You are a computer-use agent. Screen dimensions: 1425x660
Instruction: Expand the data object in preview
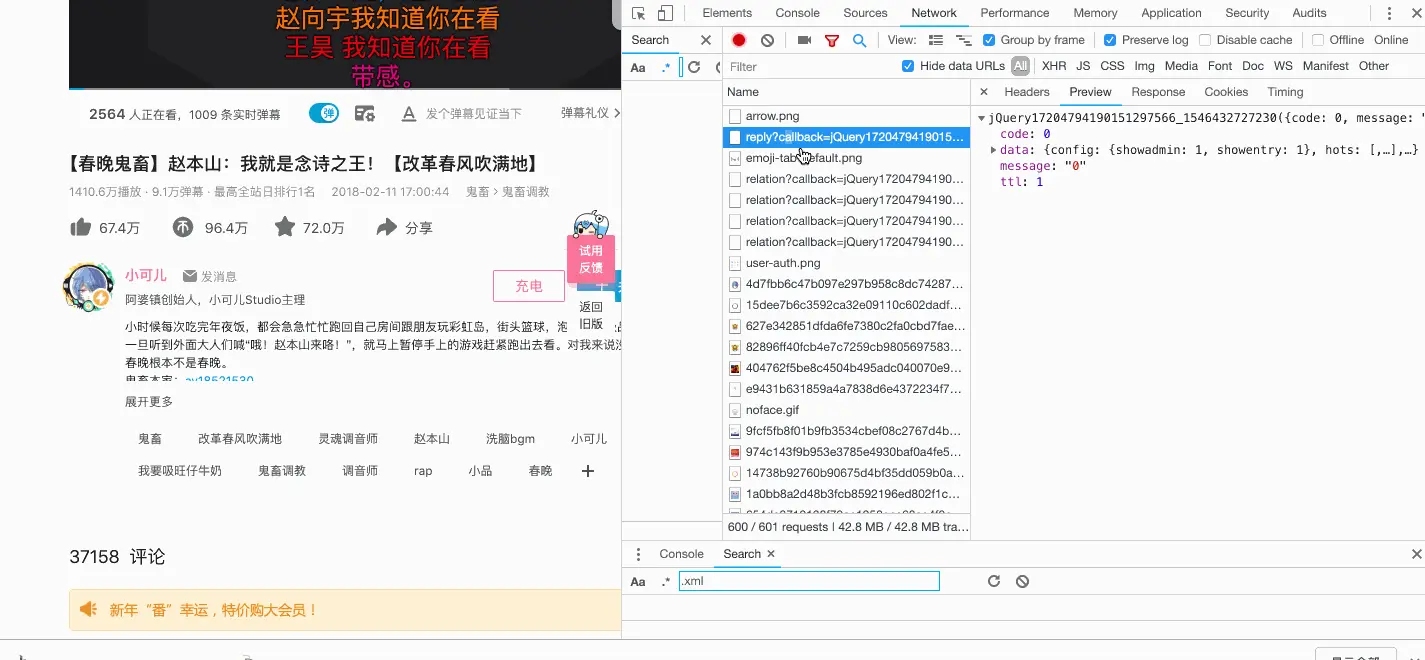(x=993, y=150)
